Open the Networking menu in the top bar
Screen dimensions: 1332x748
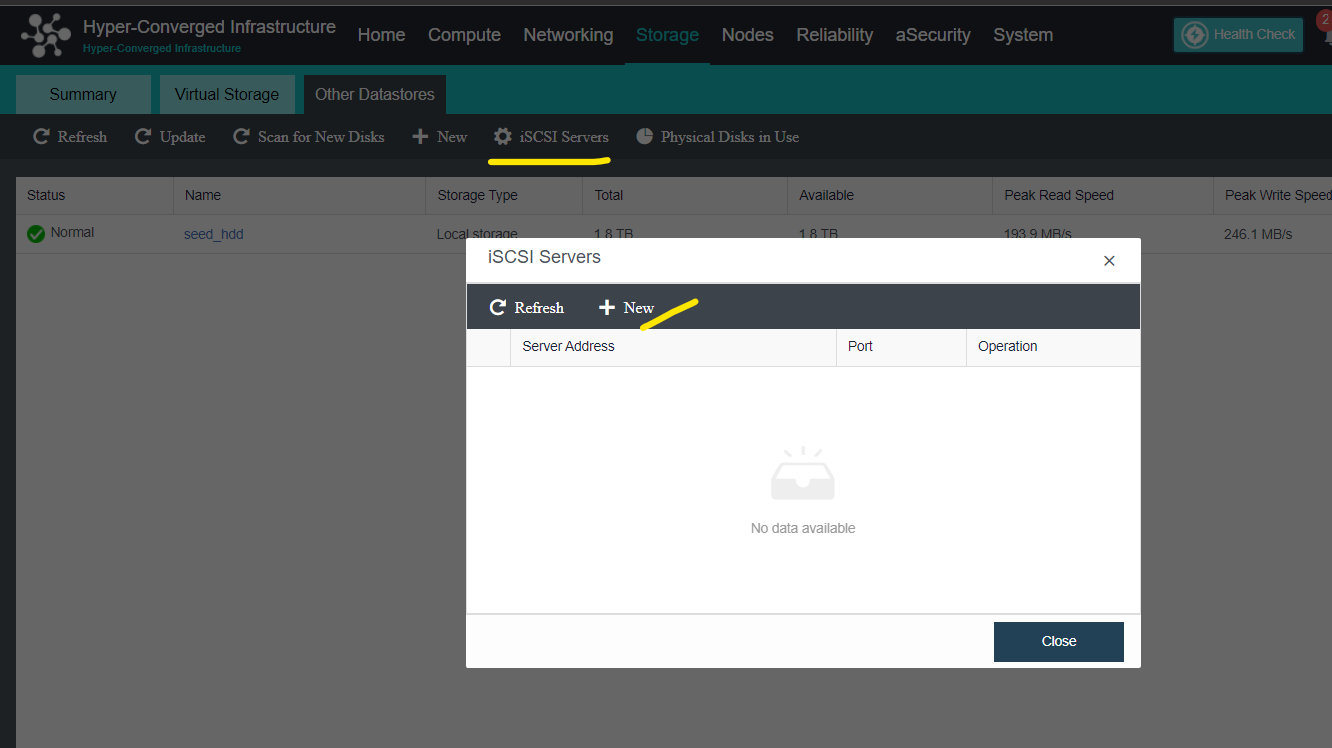(x=568, y=35)
